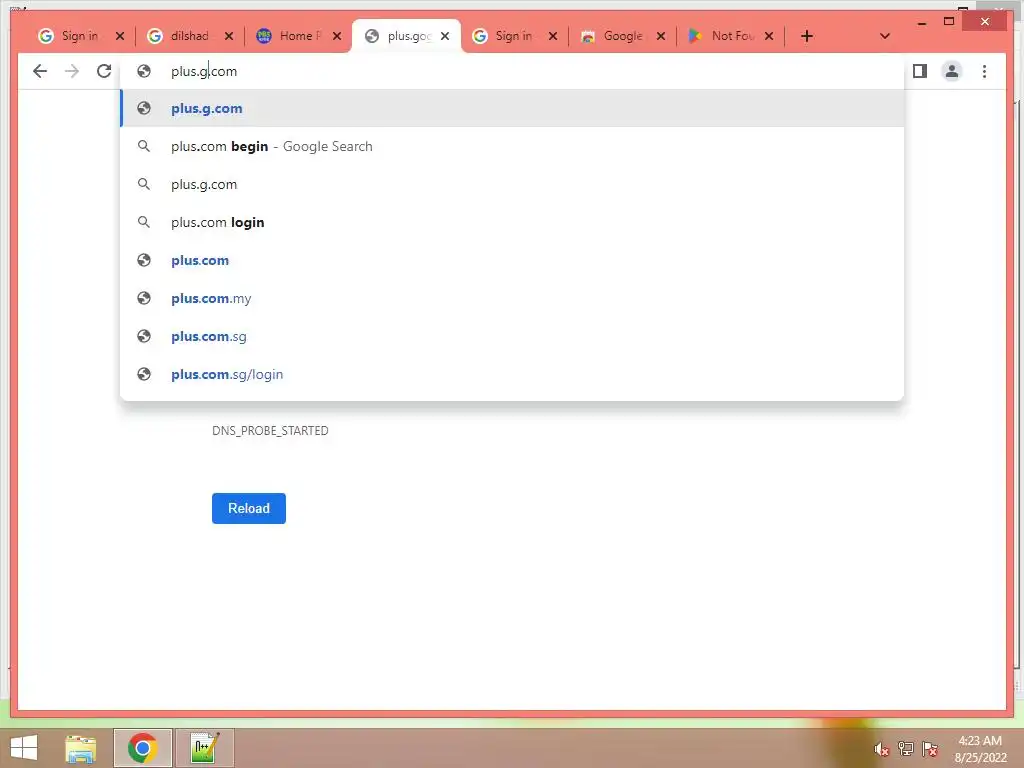Close the dilshad tab

pos(229,36)
